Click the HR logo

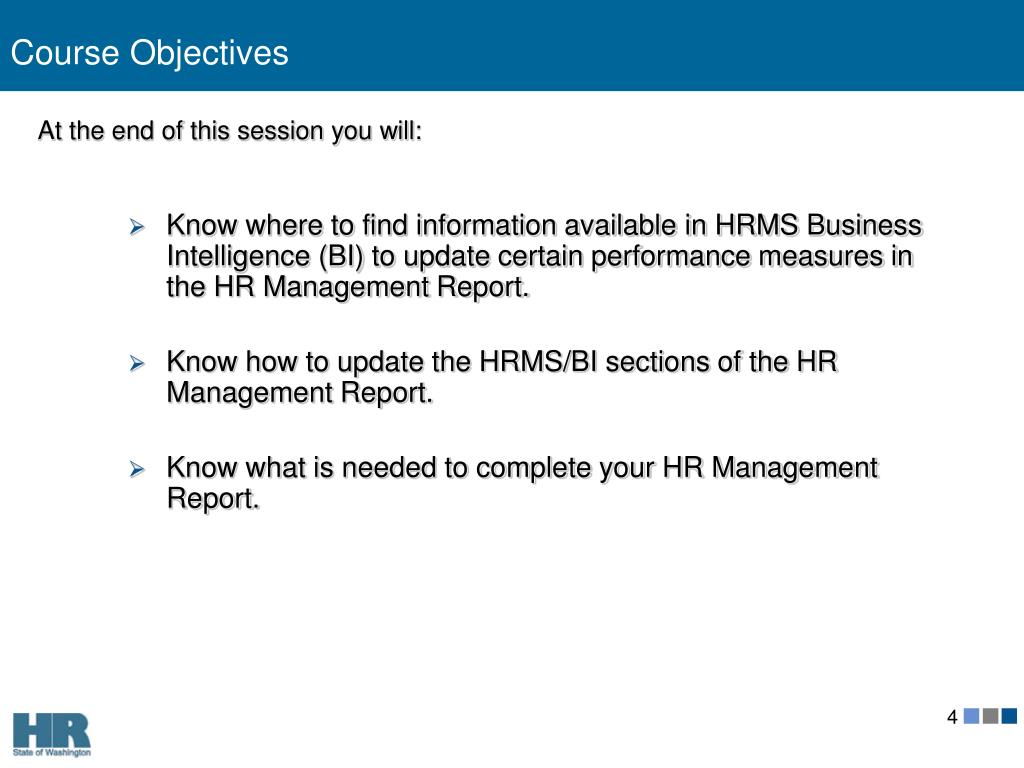(x=52, y=735)
